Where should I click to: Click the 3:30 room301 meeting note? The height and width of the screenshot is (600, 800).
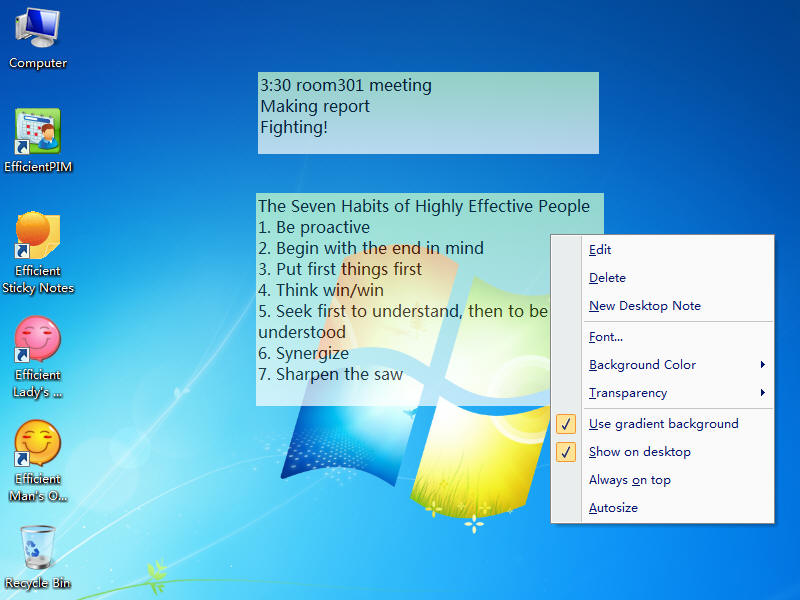point(346,86)
